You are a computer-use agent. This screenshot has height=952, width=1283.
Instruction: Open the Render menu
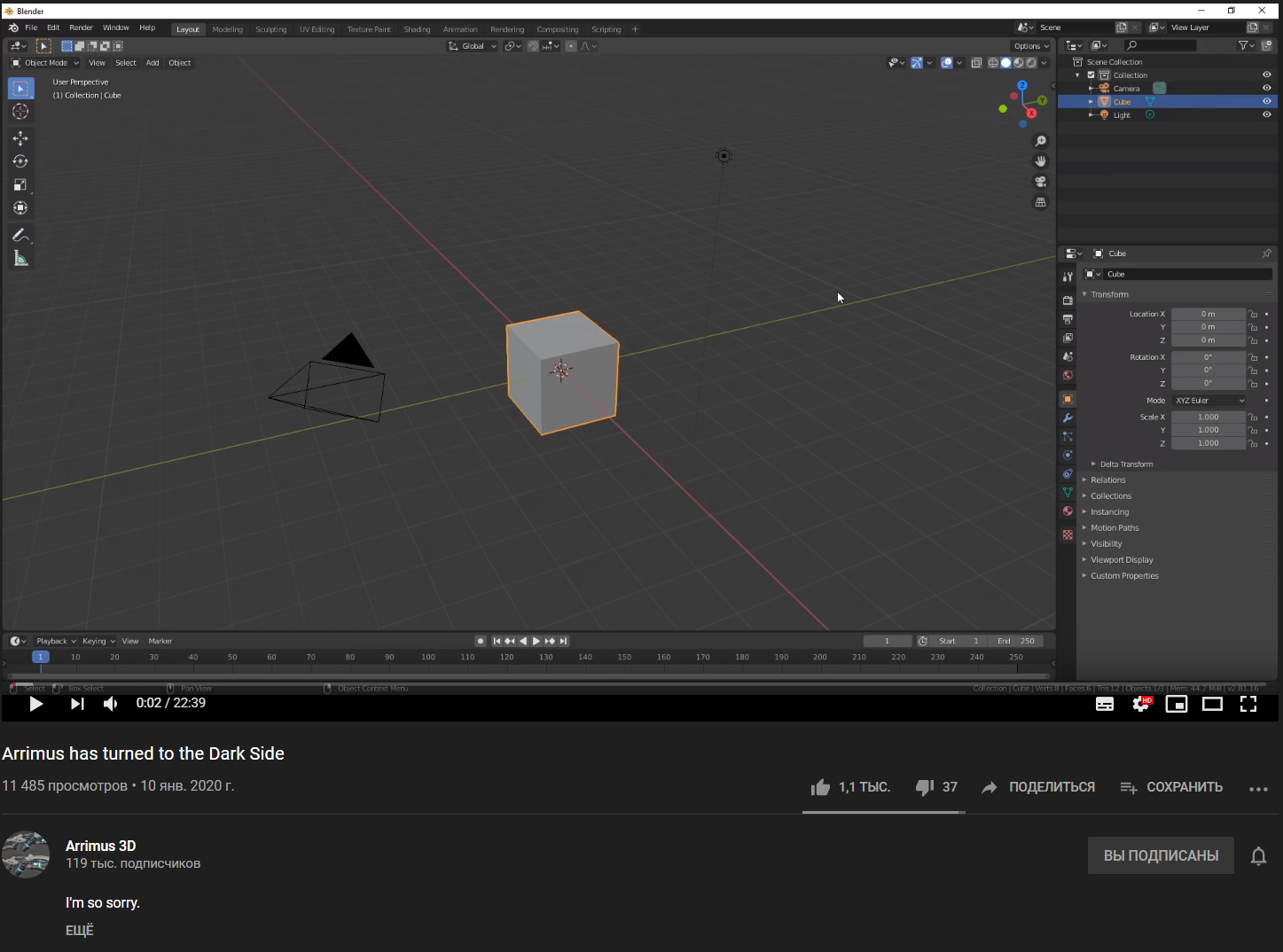(81, 27)
